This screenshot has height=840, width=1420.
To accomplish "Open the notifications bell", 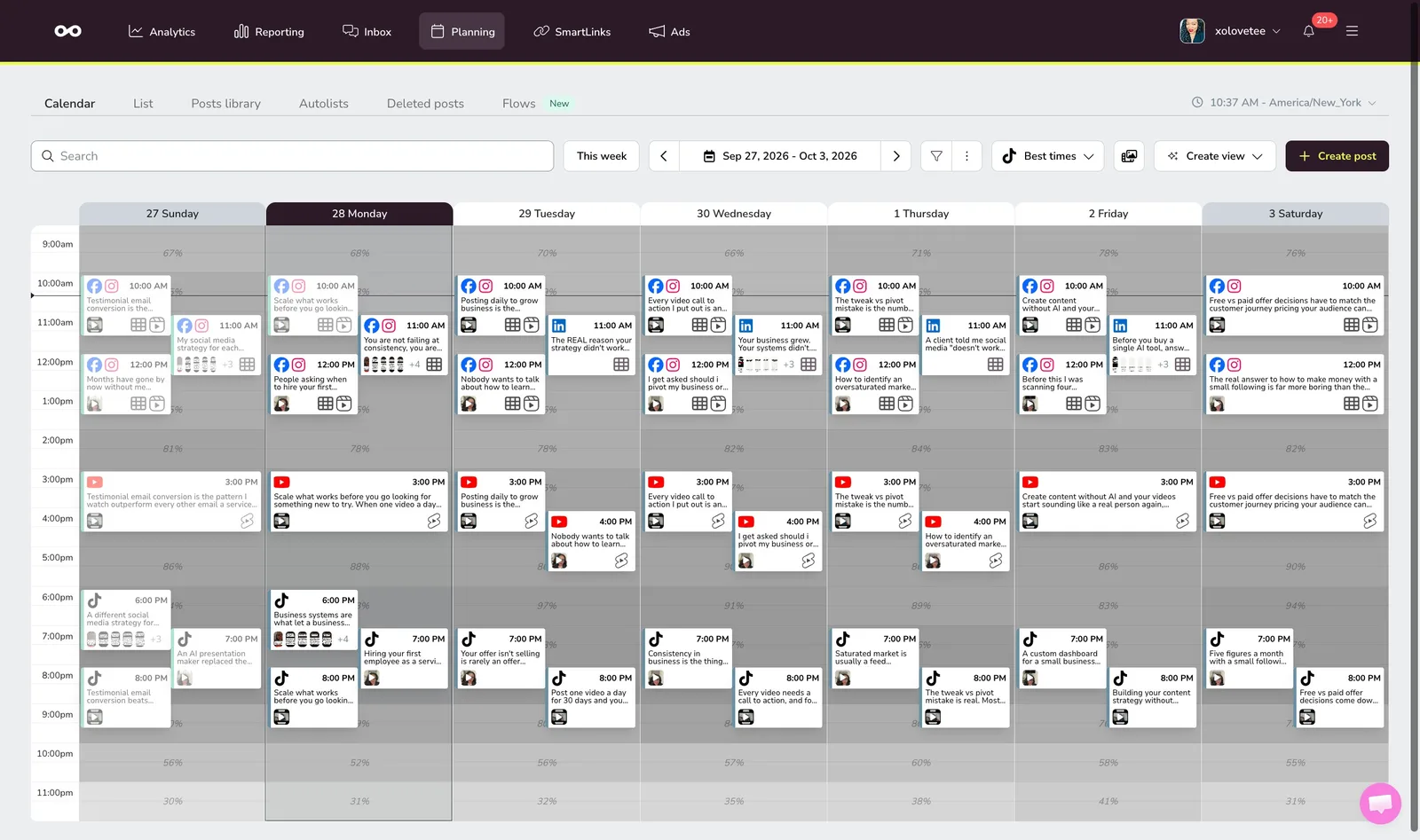I will 1308,31.
